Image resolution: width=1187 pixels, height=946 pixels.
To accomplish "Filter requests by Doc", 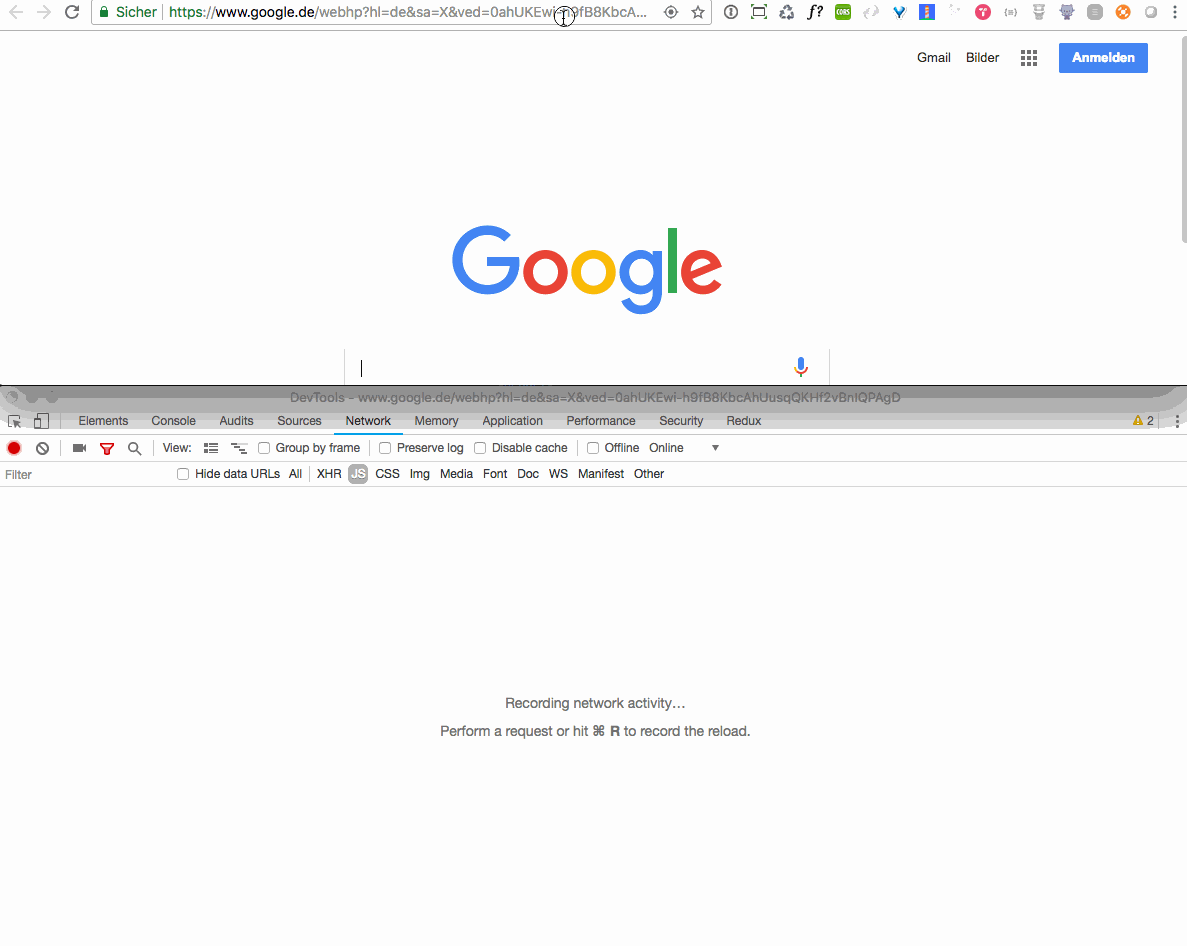I will point(528,474).
